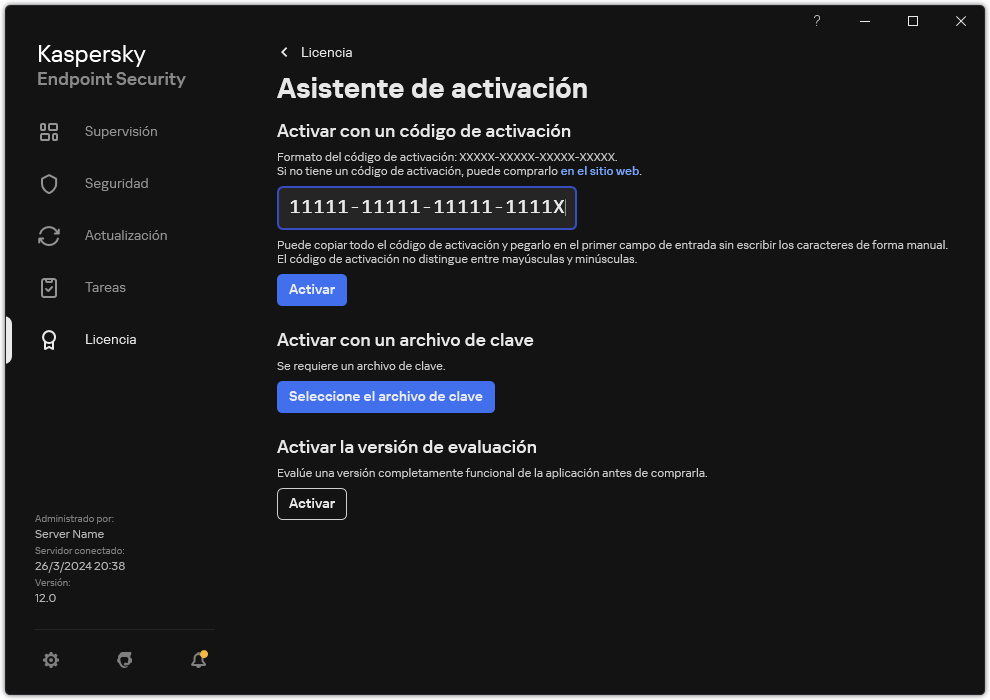
Task: Open the support icon at the bottom
Action: pyautogui.click(x=124, y=660)
